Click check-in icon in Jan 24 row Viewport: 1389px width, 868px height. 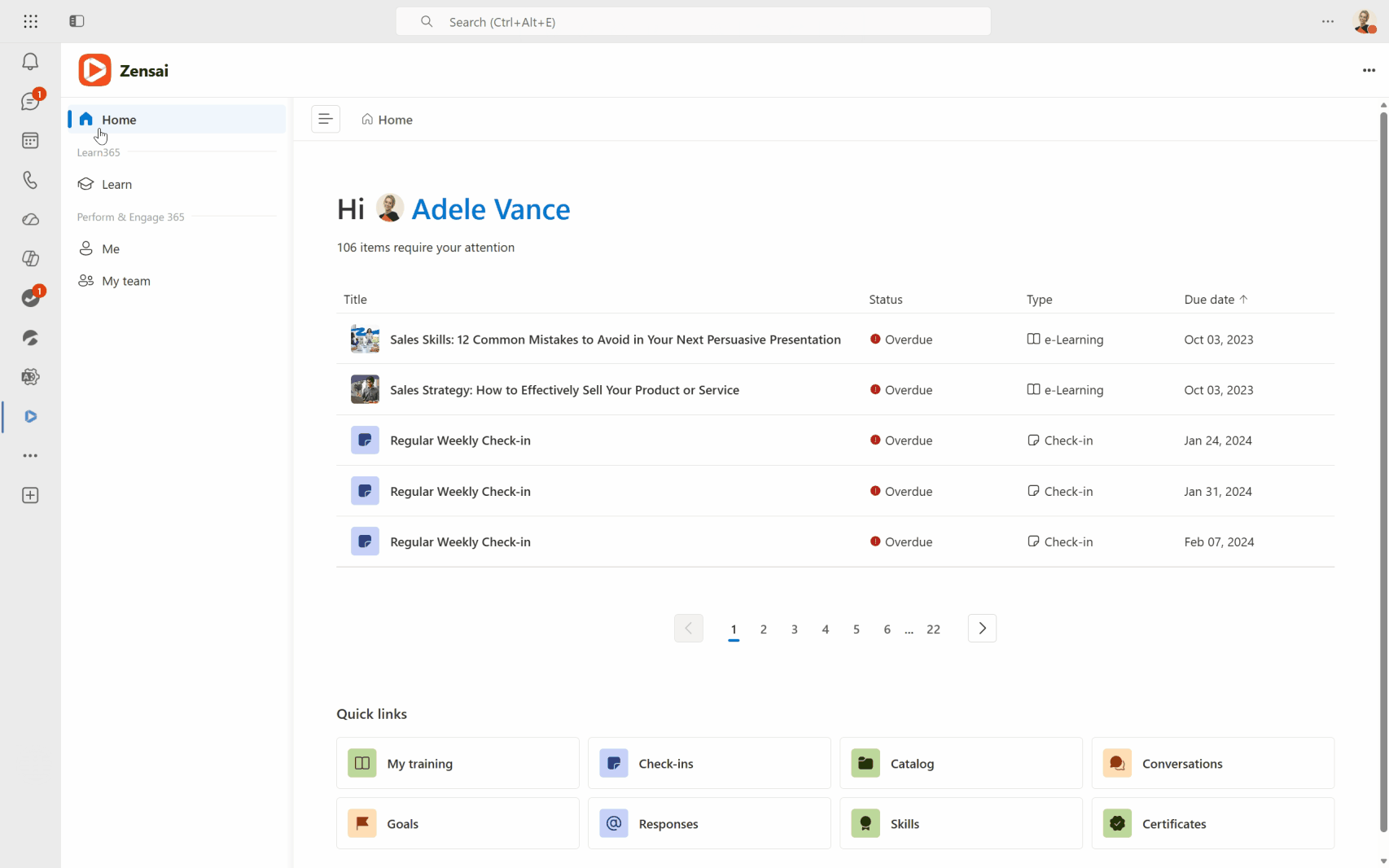(x=365, y=441)
